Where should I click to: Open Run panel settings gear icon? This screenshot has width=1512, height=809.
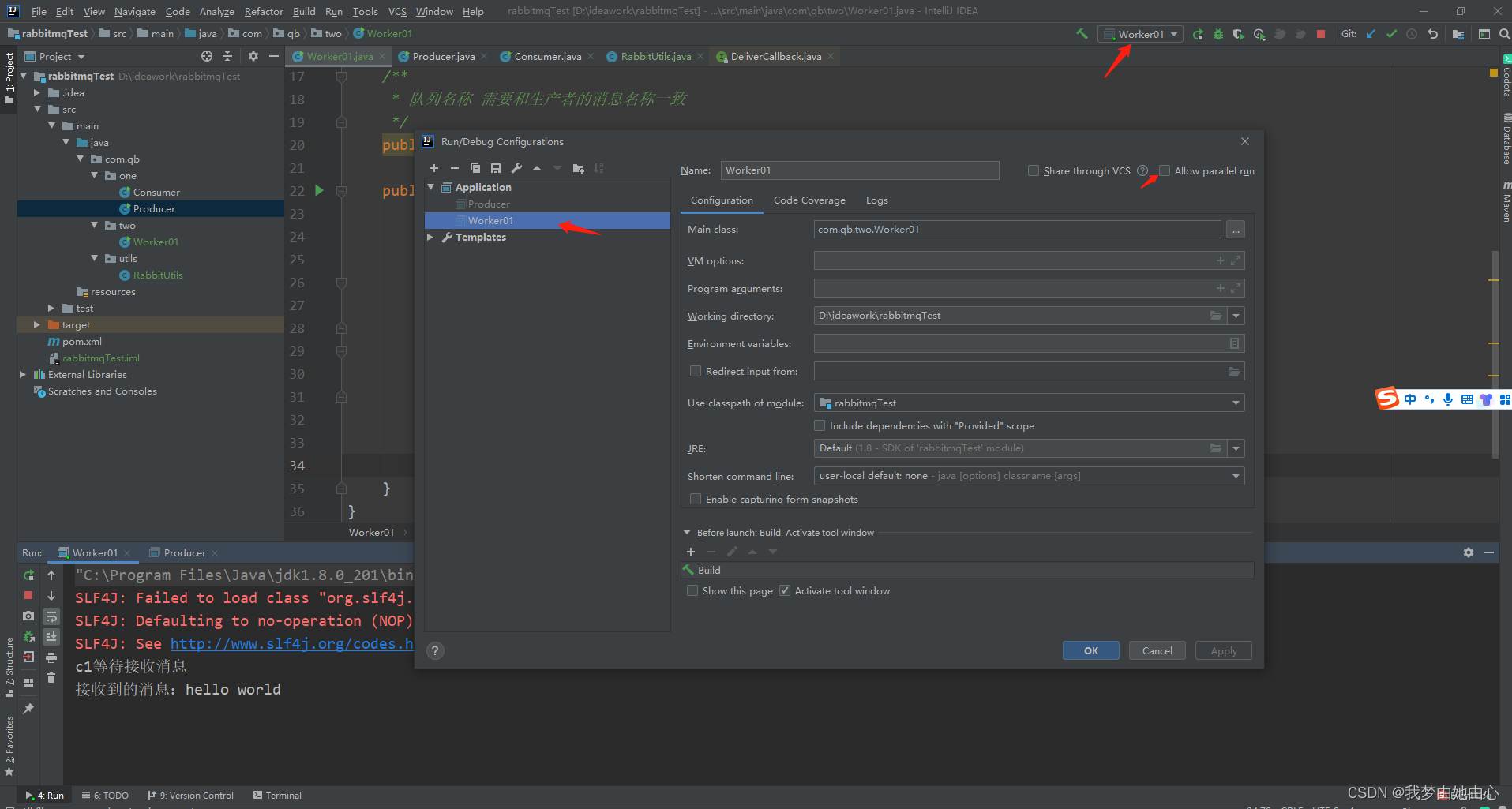(x=1469, y=552)
